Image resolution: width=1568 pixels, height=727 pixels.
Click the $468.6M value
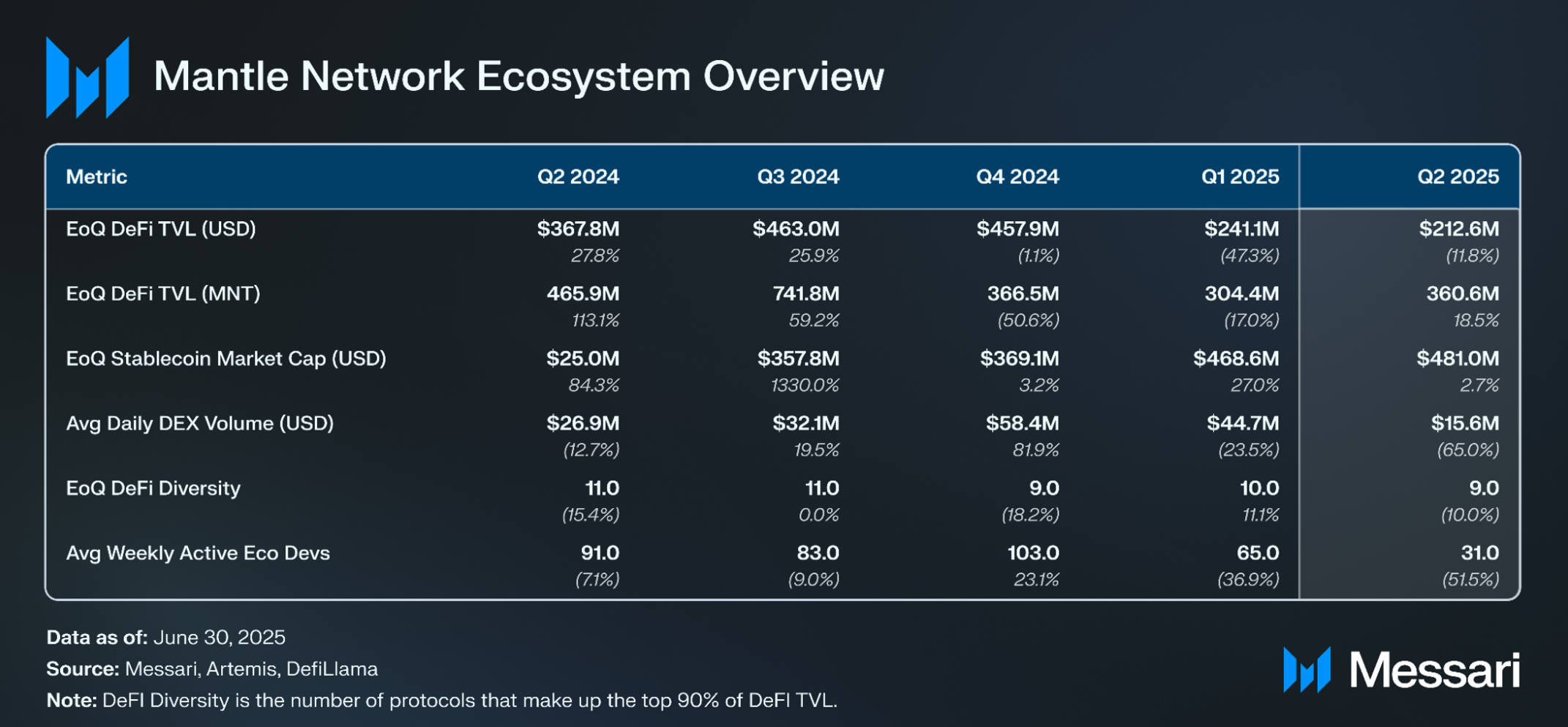pyautogui.click(x=1236, y=359)
